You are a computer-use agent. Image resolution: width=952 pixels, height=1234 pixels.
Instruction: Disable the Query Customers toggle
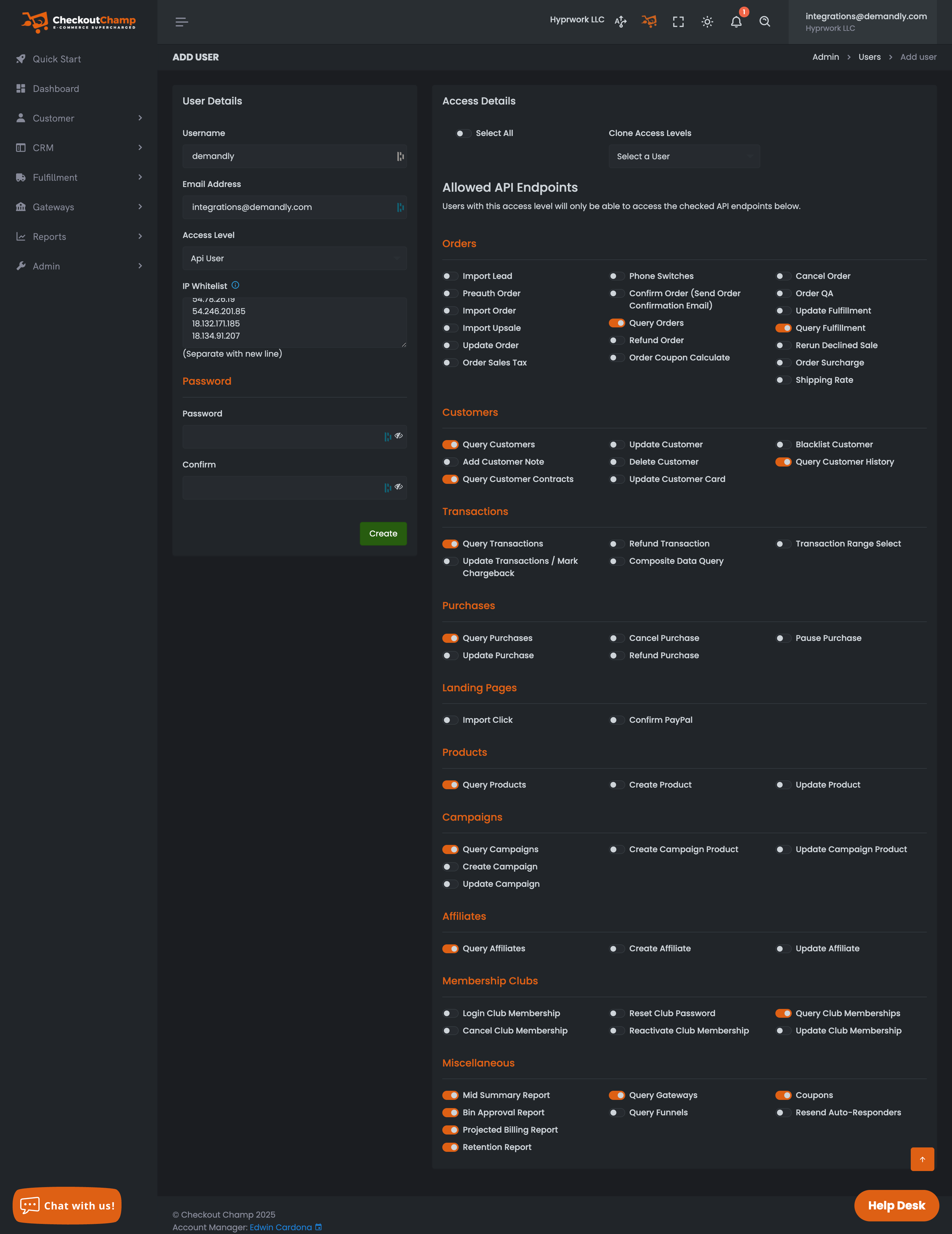(x=450, y=445)
